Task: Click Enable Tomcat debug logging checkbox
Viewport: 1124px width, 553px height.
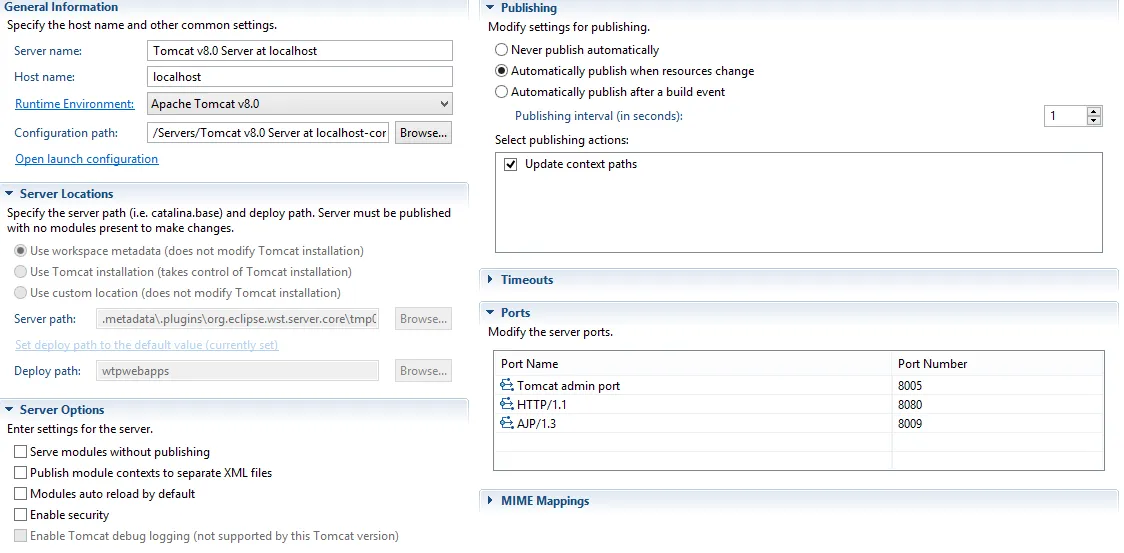Action: (x=20, y=536)
